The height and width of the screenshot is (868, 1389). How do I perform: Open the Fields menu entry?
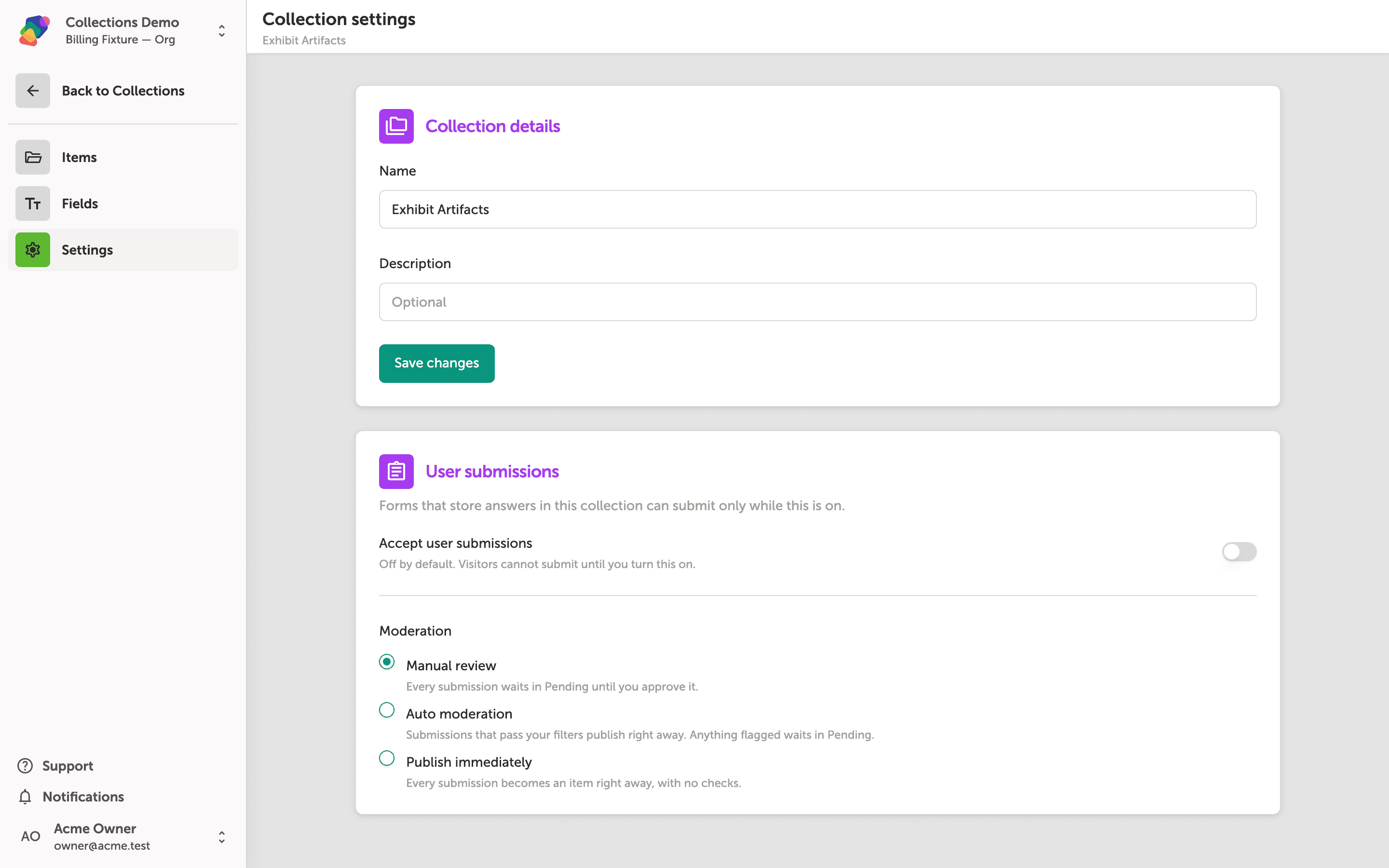123,204
